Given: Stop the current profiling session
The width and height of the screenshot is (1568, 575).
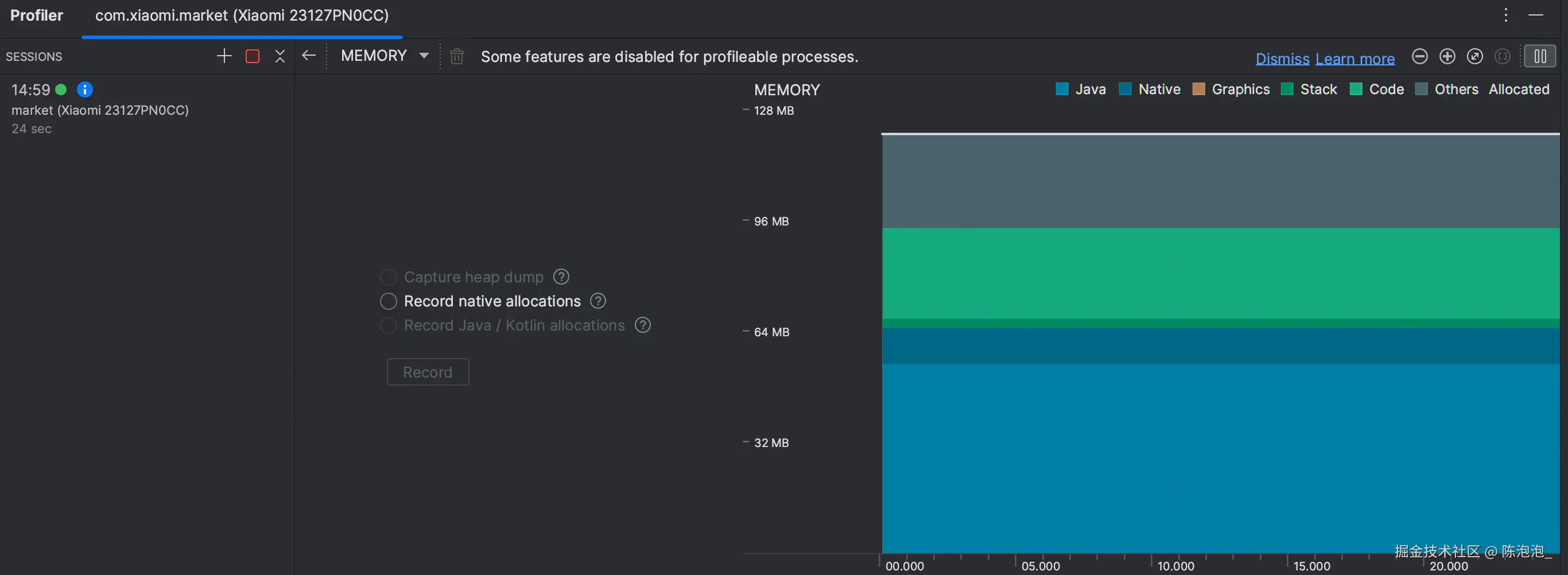Looking at the screenshot, I should [252, 57].
